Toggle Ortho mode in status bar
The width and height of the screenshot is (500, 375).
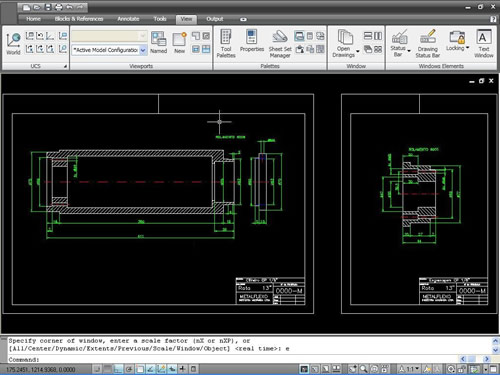click(118, 369)
